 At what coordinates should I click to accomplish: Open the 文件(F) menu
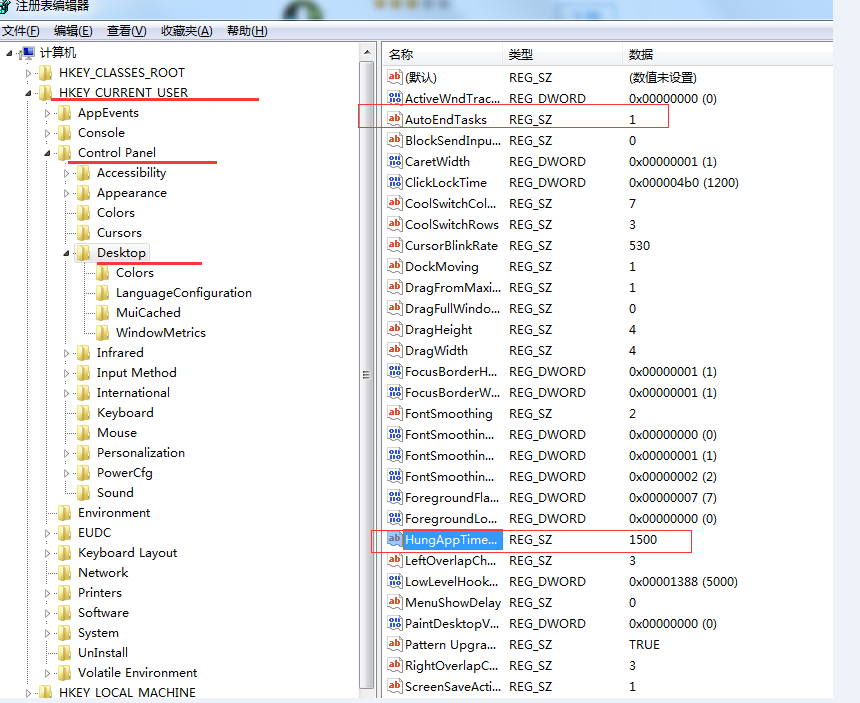pyautogui.click(x=21, y=31)
